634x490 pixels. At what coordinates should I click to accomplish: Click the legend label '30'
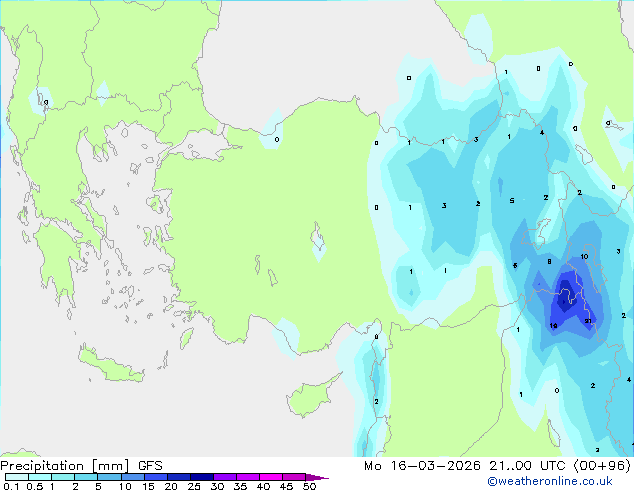click(x=217, y=486)
